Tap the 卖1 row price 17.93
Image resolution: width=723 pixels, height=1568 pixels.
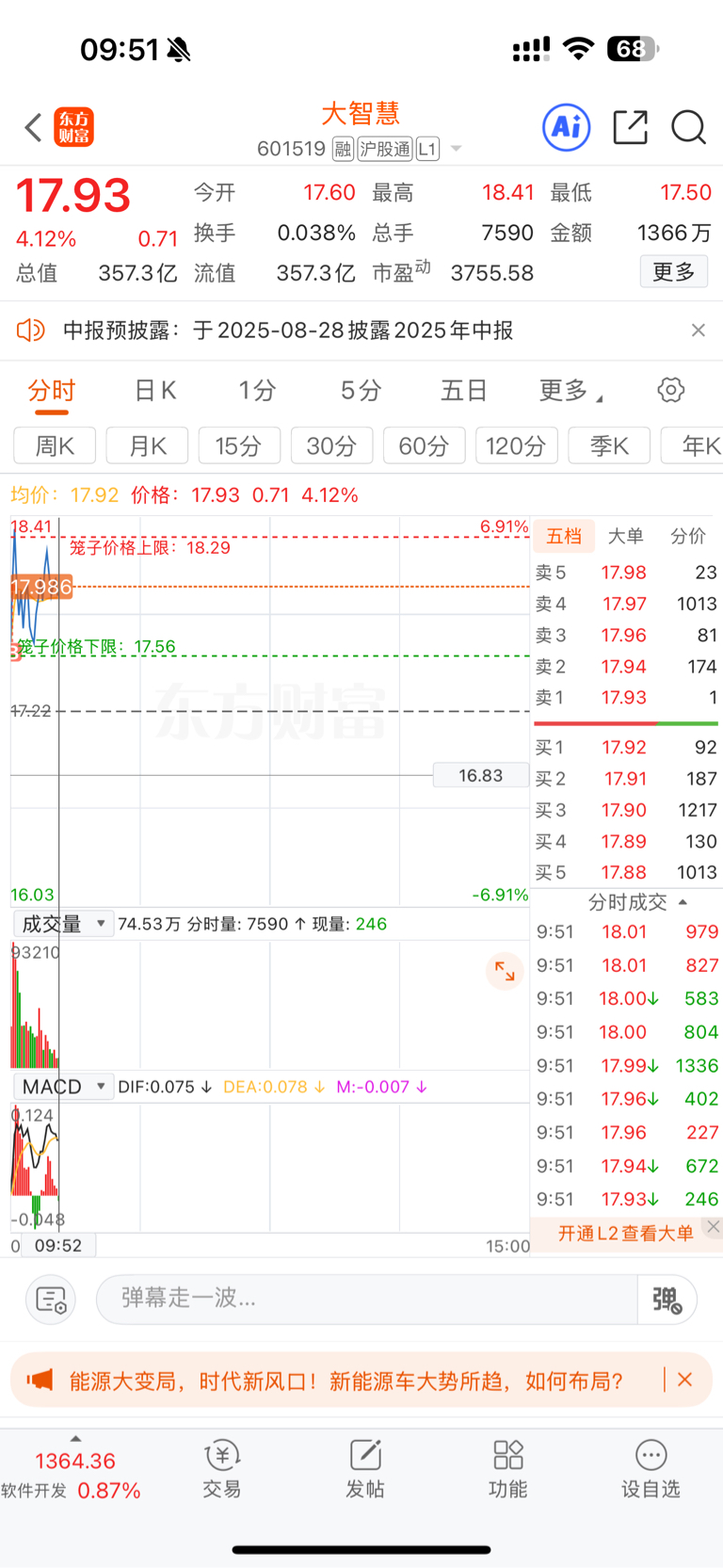pyautogui.click(x=624, y=698)
